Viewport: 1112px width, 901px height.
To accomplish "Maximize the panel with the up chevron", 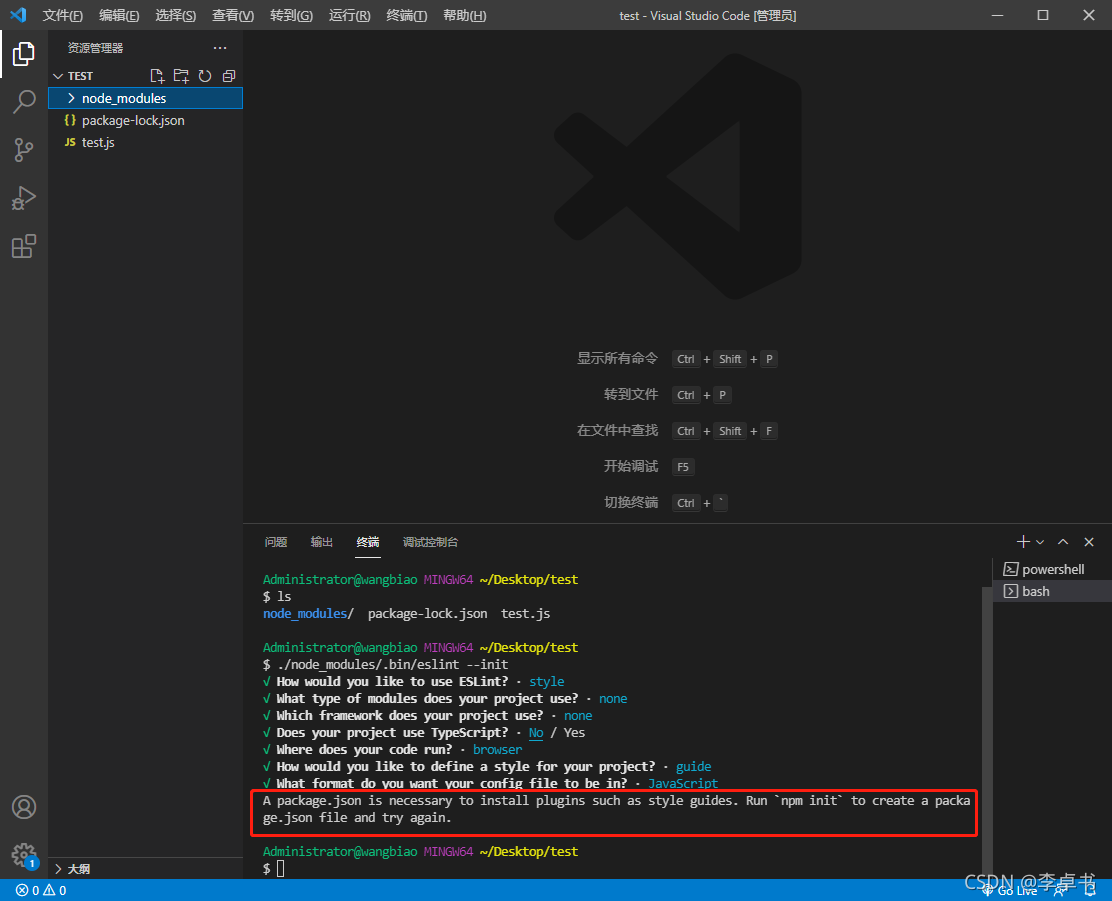I will 1063,542.
